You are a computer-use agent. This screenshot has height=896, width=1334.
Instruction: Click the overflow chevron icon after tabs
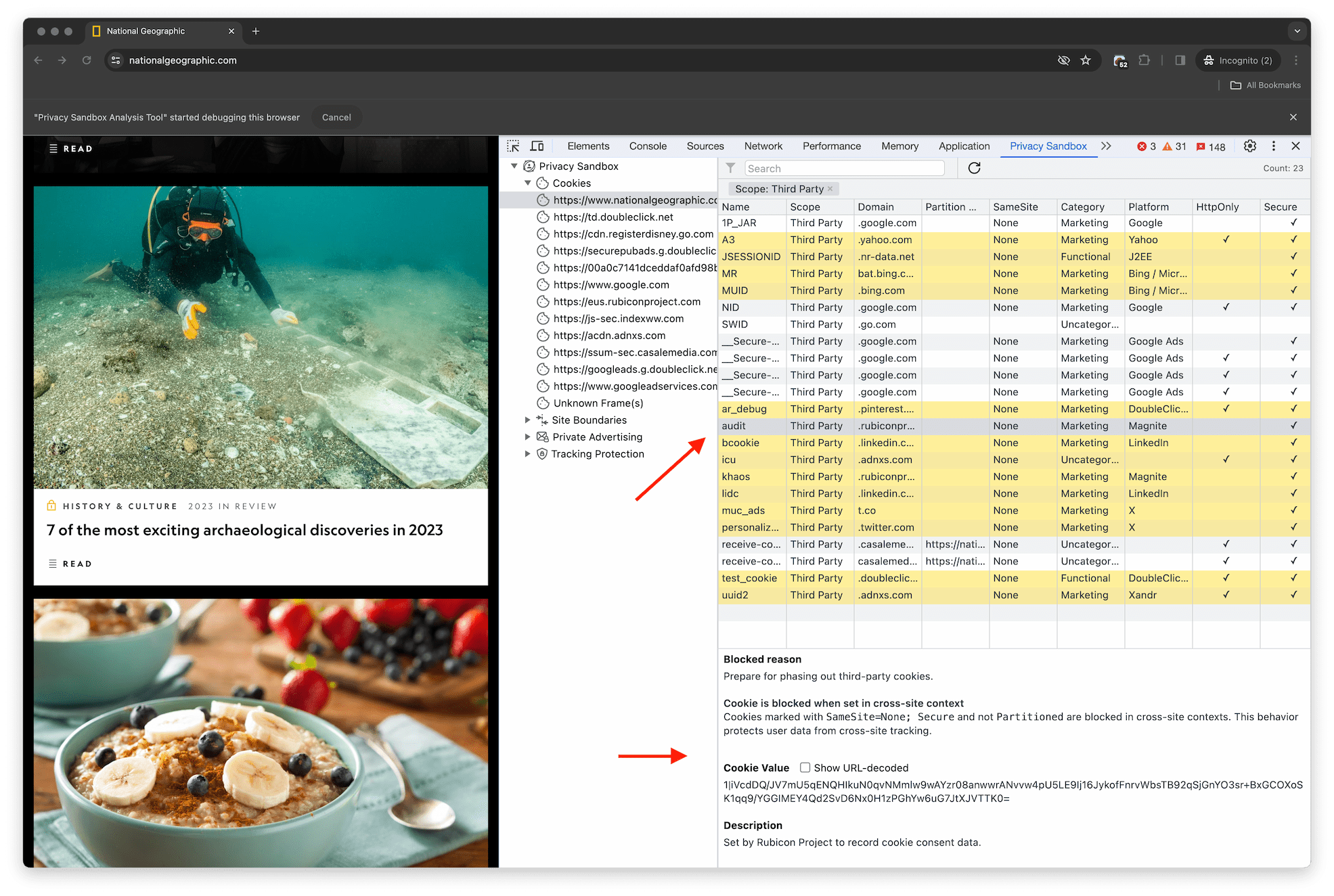[x=1105, y=146]
